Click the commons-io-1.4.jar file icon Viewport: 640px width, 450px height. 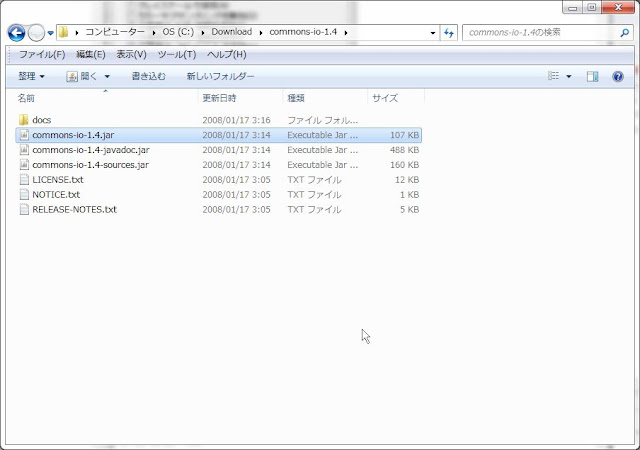(x=24, y=135)
